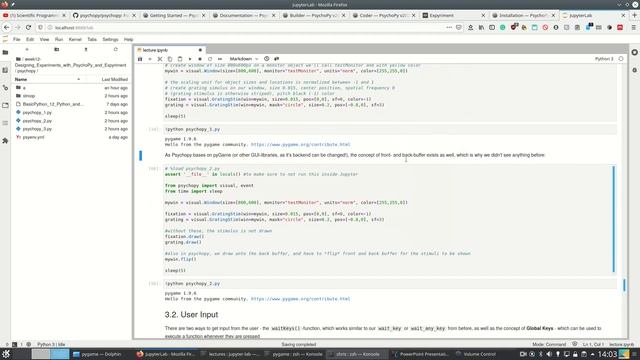Open the View menu

pos(44,40)
